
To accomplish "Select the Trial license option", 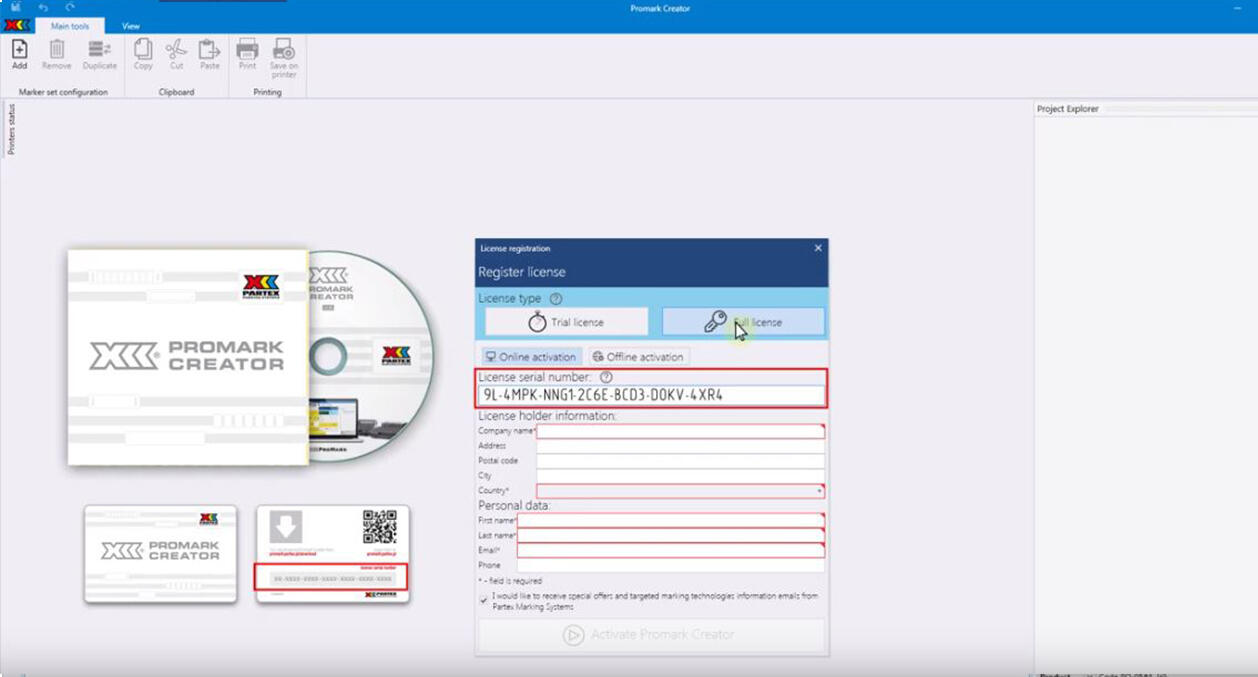I will (566, 322).
